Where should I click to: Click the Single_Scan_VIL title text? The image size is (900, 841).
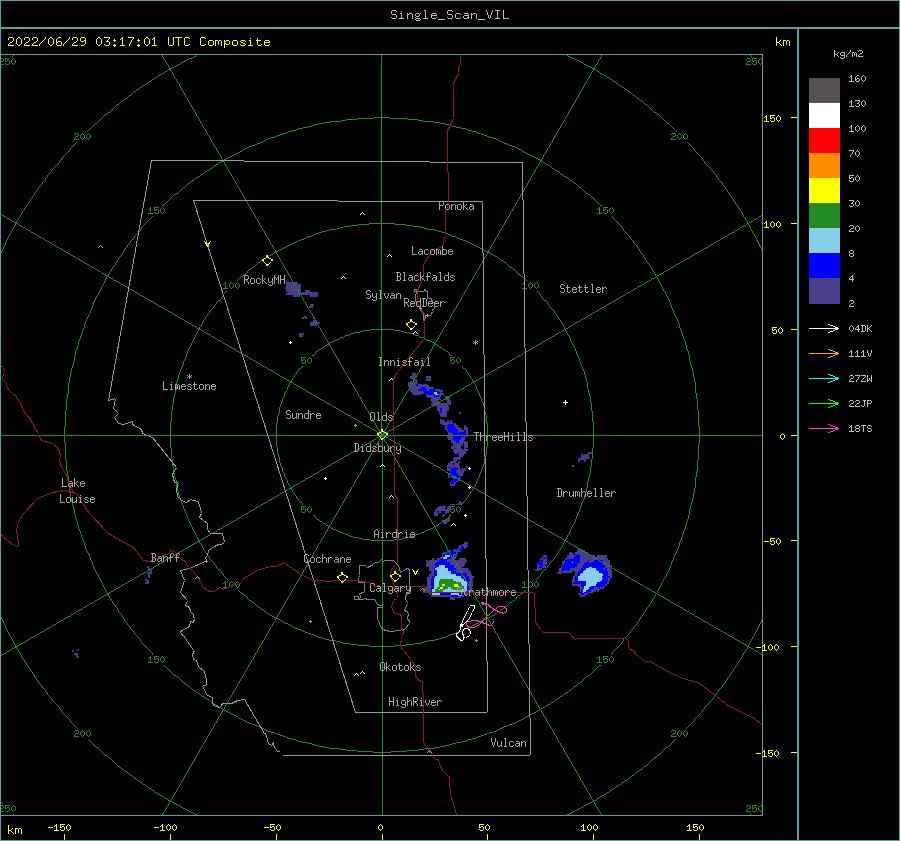pyautogui.click(x=449, y=15)
